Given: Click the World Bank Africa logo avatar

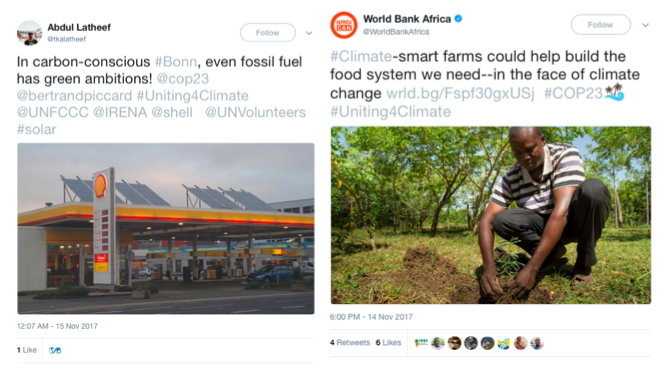Looking at the screenshot, I should (344, 25).
